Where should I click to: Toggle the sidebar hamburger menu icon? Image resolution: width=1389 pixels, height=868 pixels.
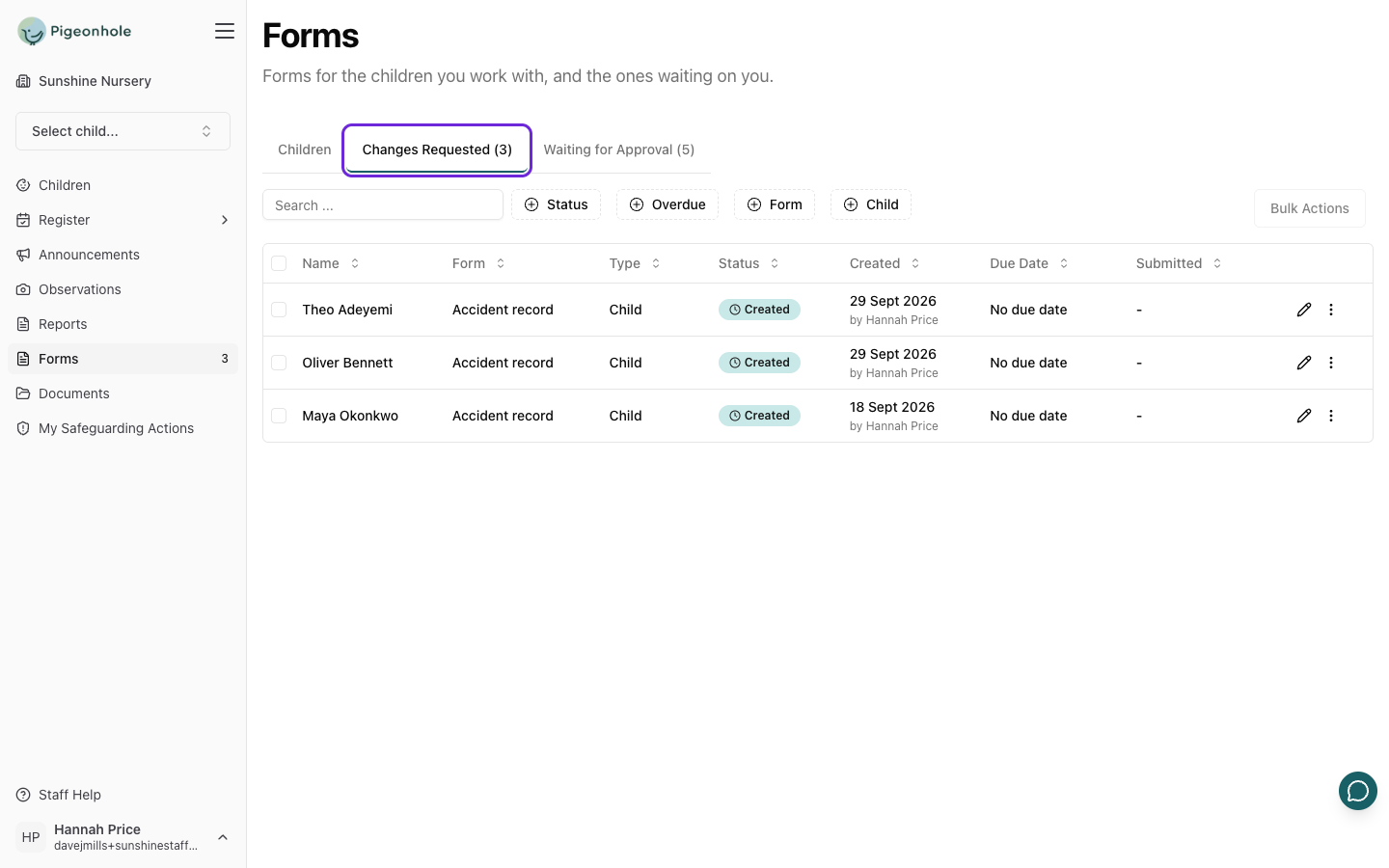225,31
